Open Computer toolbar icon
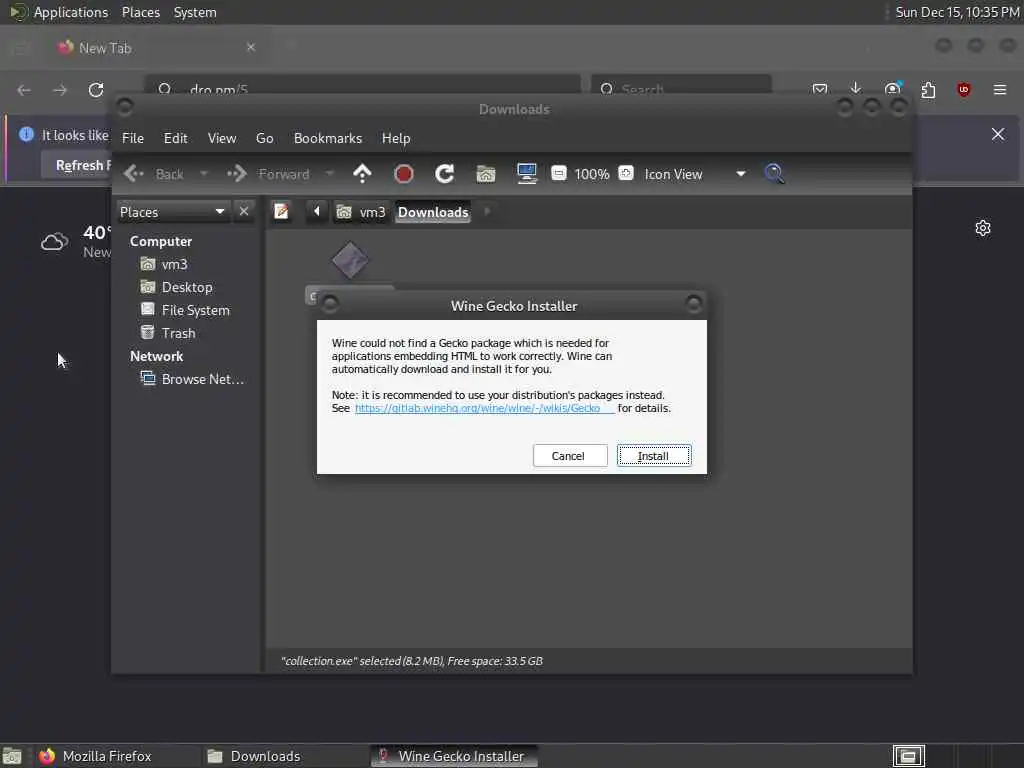 tap(526, 174)
